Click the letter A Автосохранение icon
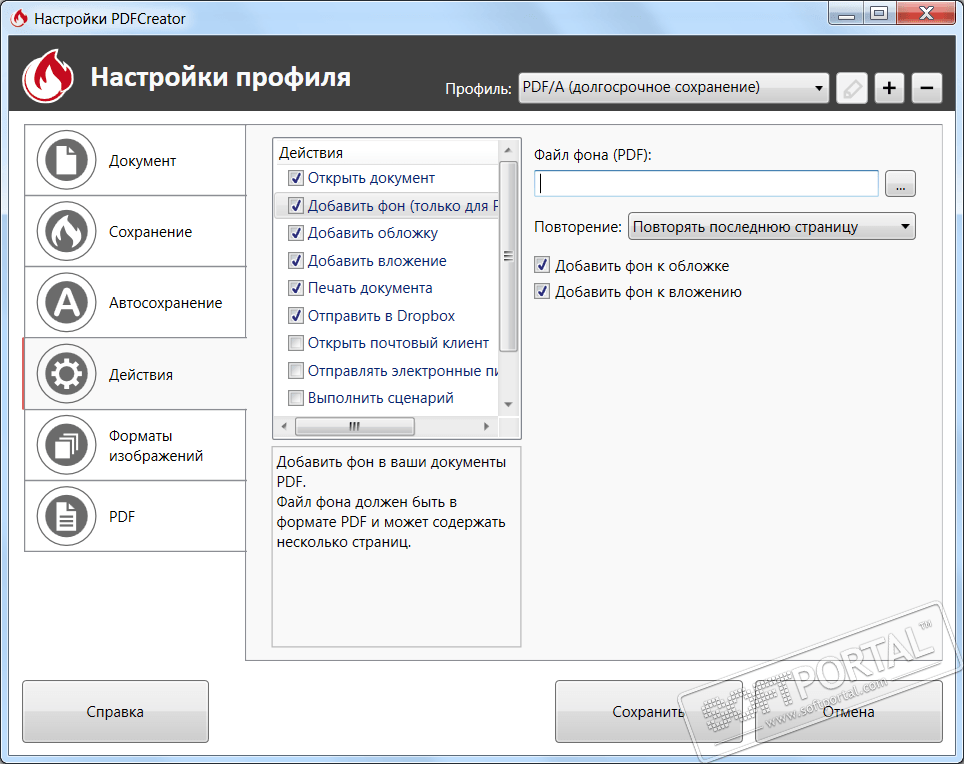The image size is (964, 764). 66,303
